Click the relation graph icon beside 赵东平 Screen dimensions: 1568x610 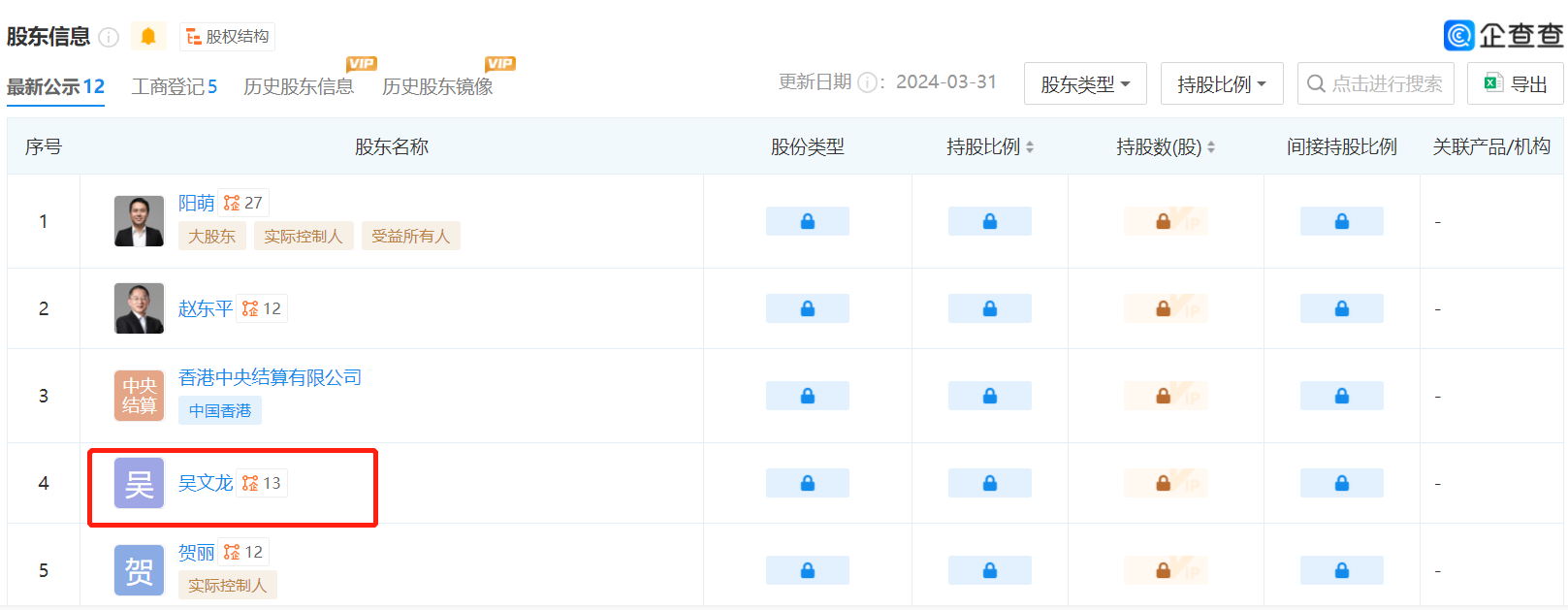coord(251,308)
